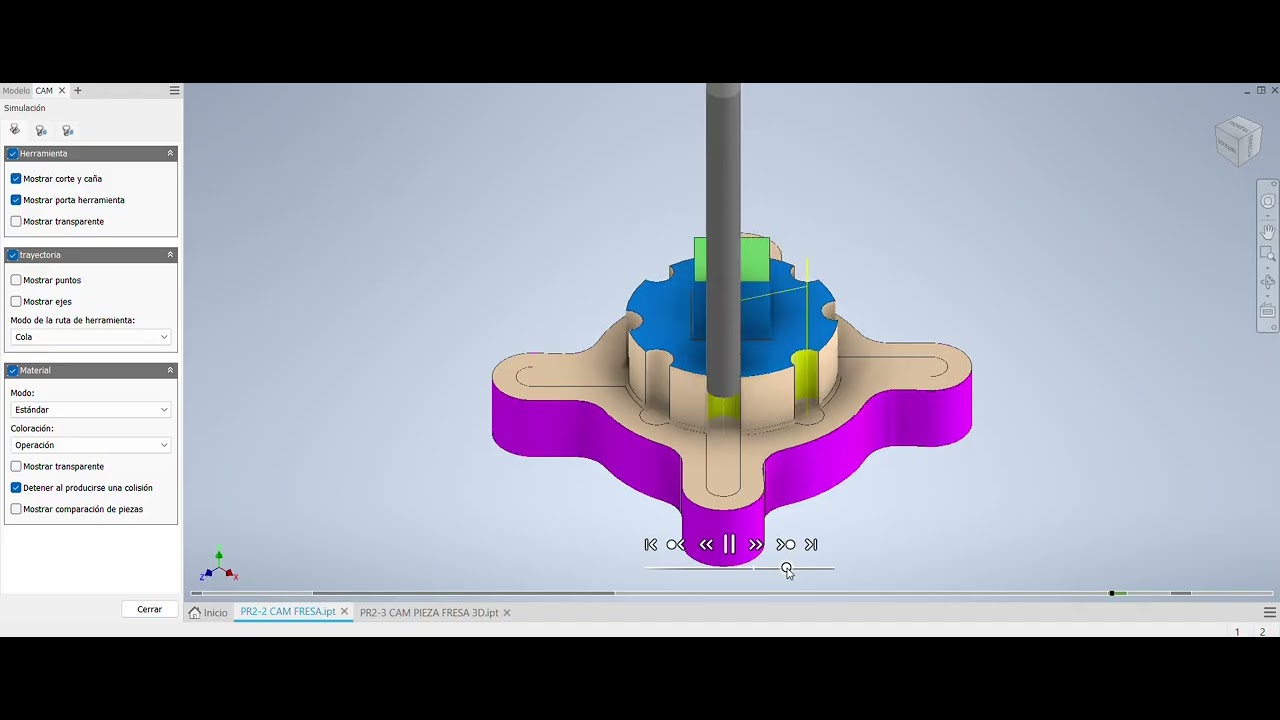Open the tool path mode dropdown Cola
Image resolution: width=1280 pixels, height=720 pixels.
[91, 337]
